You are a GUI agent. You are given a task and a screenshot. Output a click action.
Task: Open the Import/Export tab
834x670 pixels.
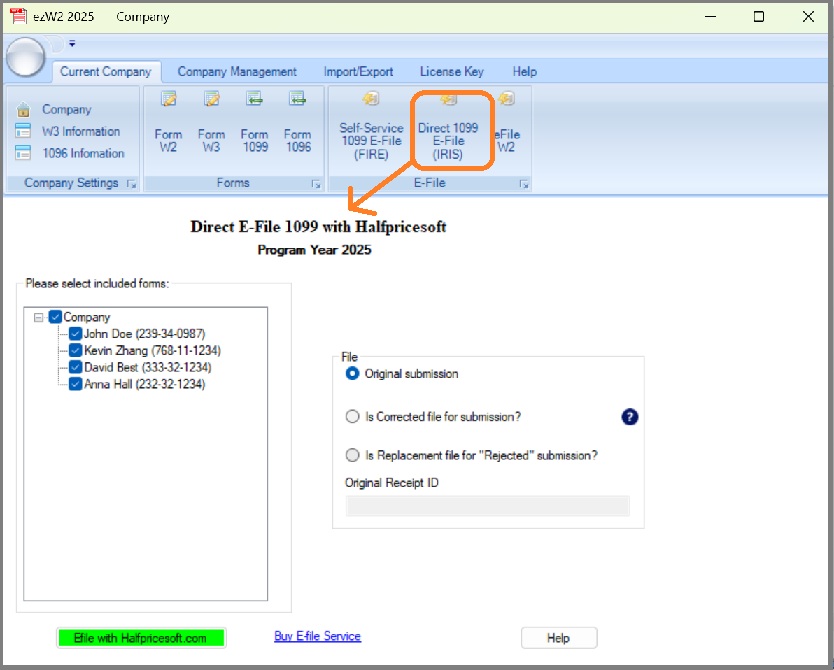point(358,72)
